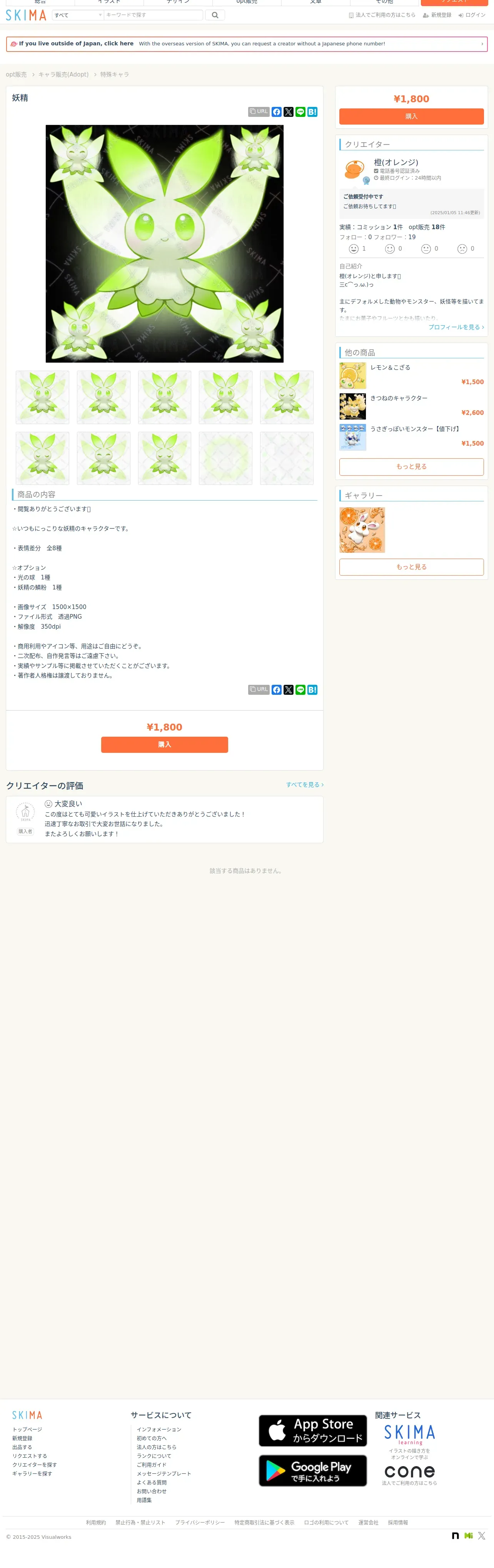Open the X icon in the footer

coord(481,1536)
